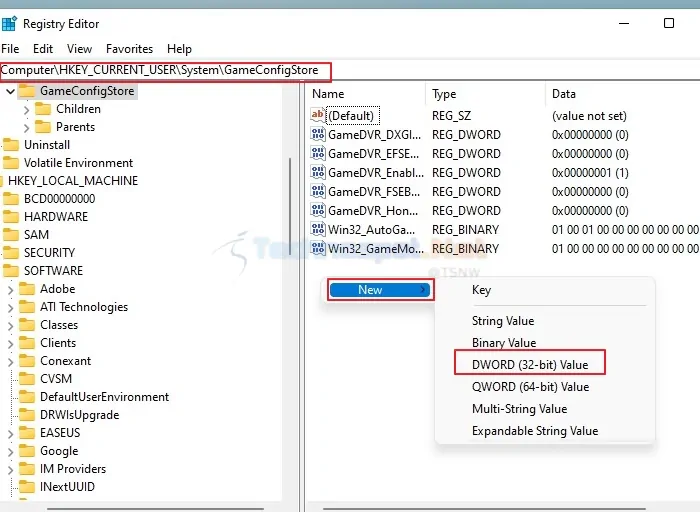Open the File menu

(x=10, y=49)
